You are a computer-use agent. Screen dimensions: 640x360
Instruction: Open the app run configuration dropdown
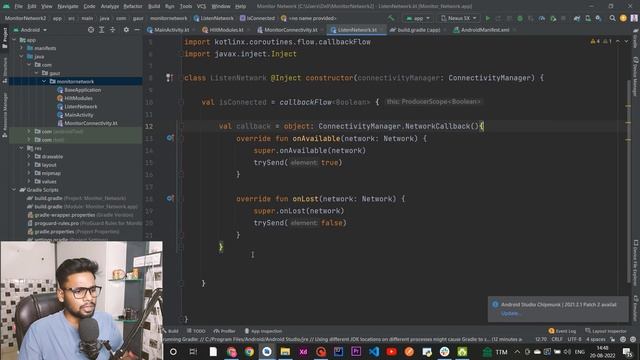[418, 18]
